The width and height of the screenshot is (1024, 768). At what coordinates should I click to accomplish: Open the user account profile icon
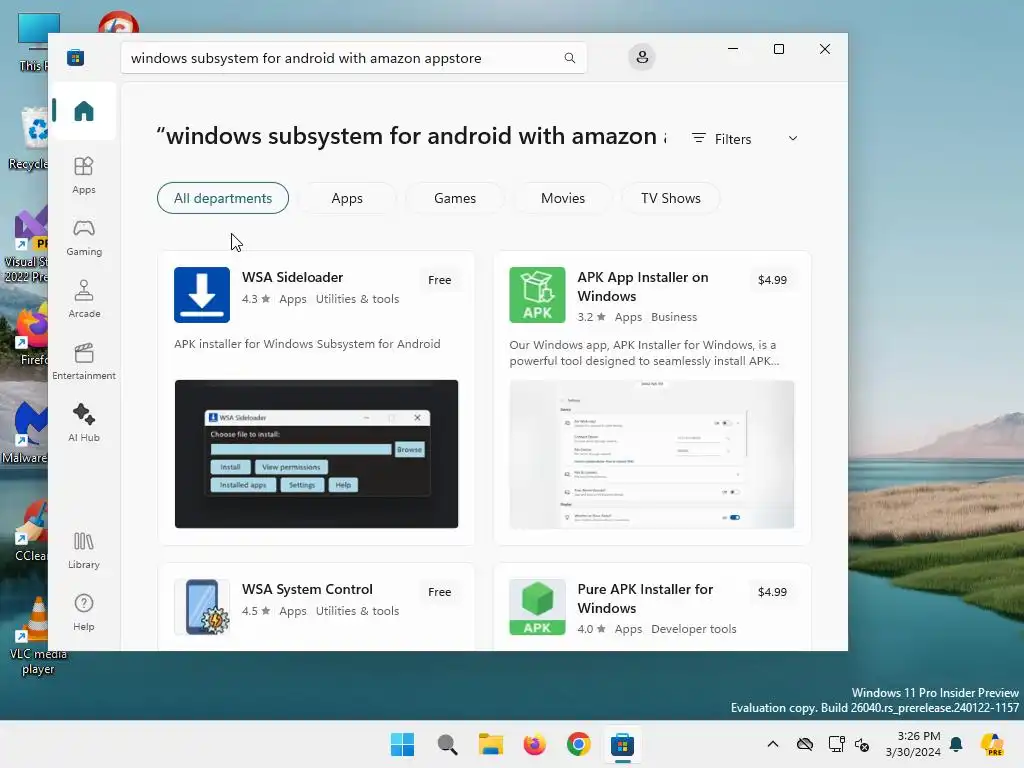pyautogui.click(x=642, y=57)
